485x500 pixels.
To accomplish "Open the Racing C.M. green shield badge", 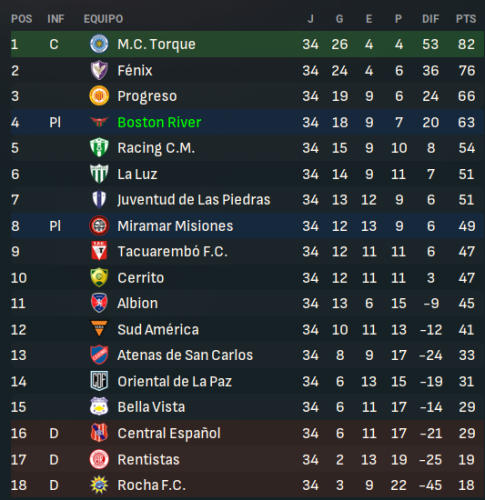I will click(x=99, y=148).
